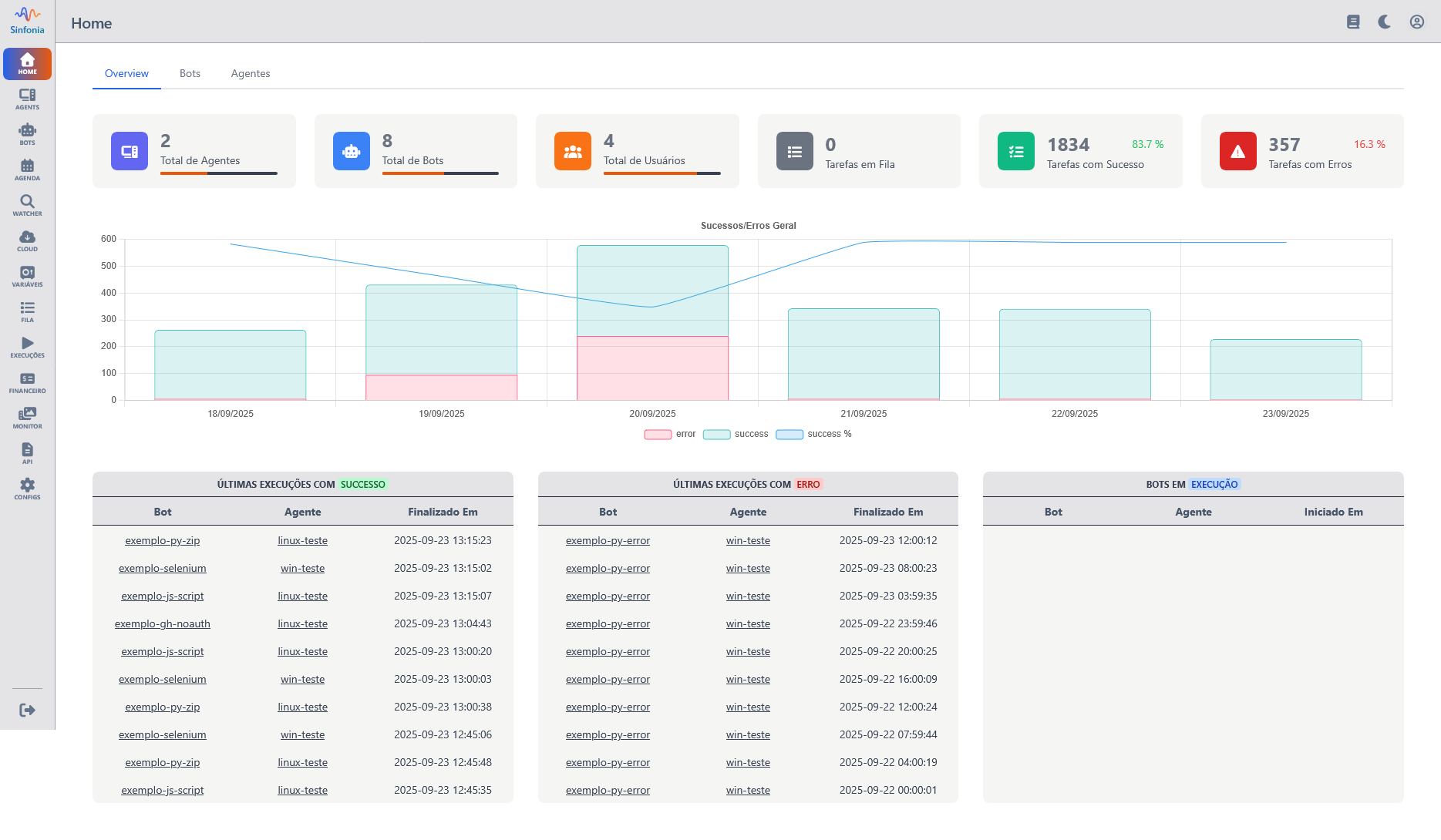The width and height of the screenshot is (1441, 840).
Task: Log out using the sidebar exit icon
Action: click(27, 710)
